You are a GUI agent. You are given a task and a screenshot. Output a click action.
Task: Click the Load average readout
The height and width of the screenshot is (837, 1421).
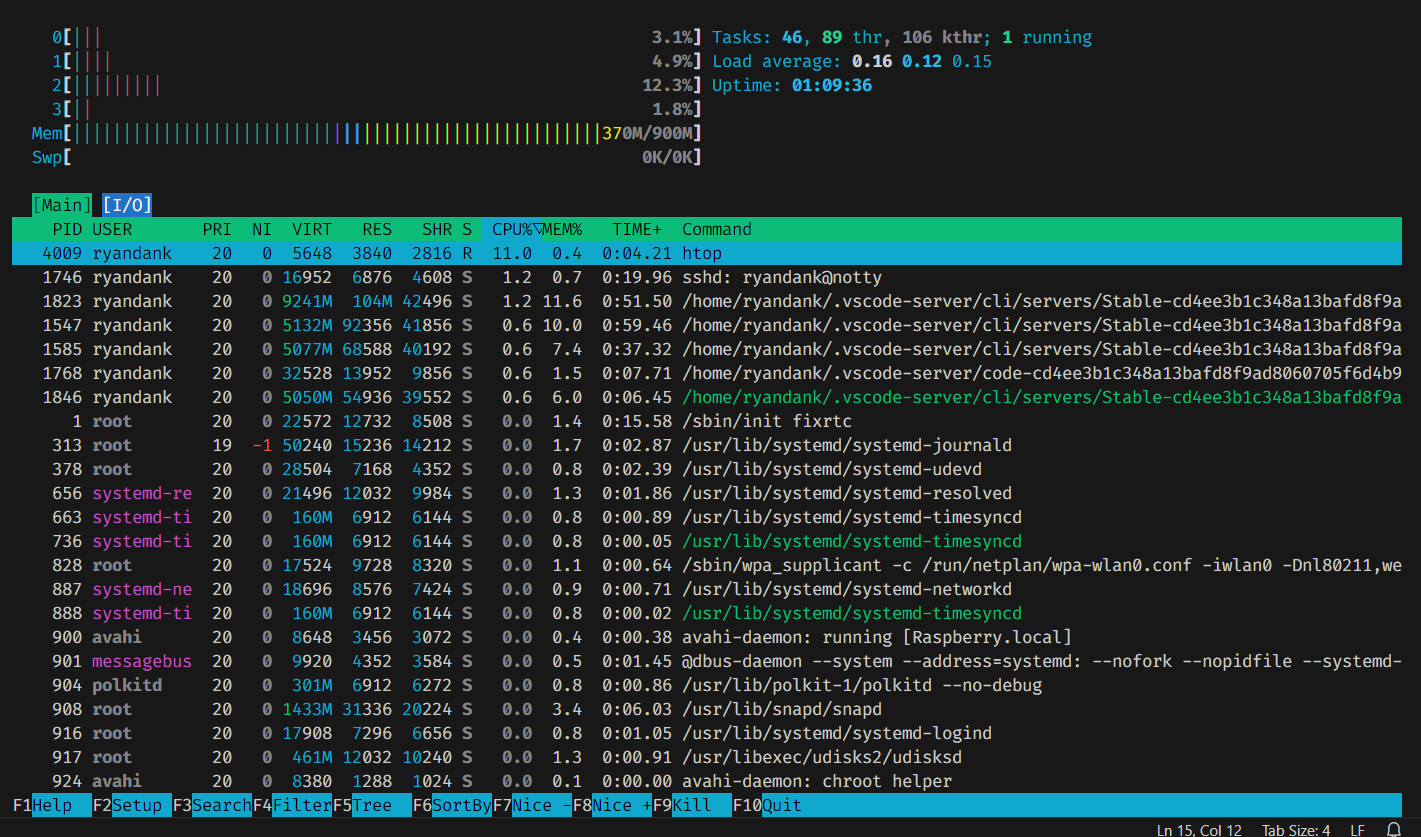[x=852, y=61]
